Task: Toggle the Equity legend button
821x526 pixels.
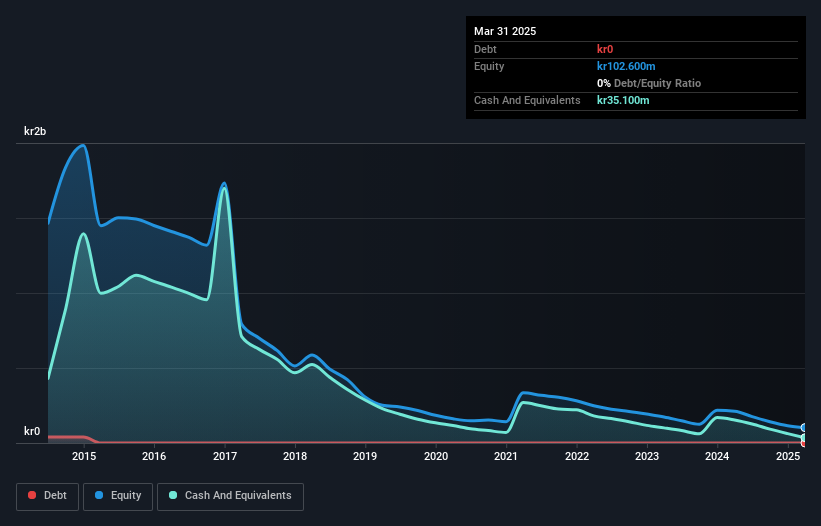Action: point(118,496)
